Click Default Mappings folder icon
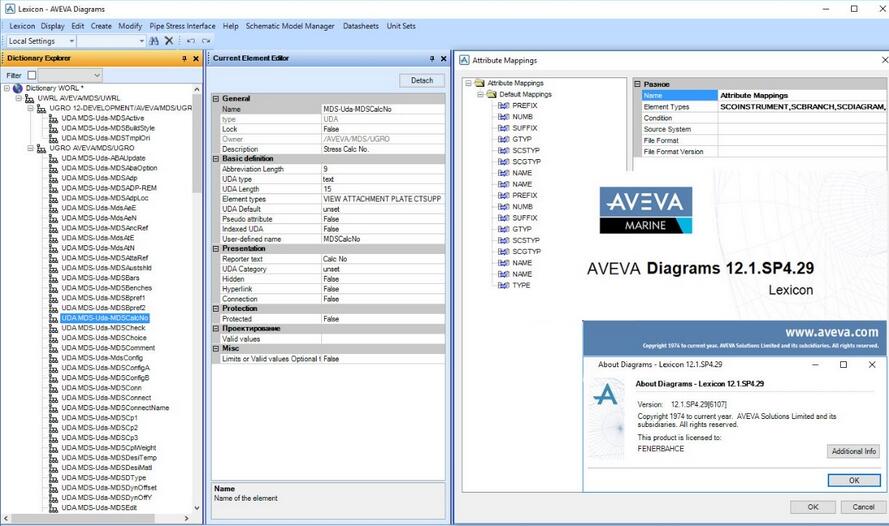 [x=492, y=94]
